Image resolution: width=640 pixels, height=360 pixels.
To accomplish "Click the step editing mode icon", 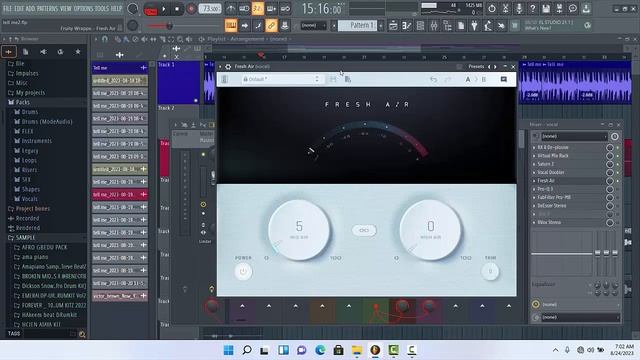I will [x=258, y=25].
